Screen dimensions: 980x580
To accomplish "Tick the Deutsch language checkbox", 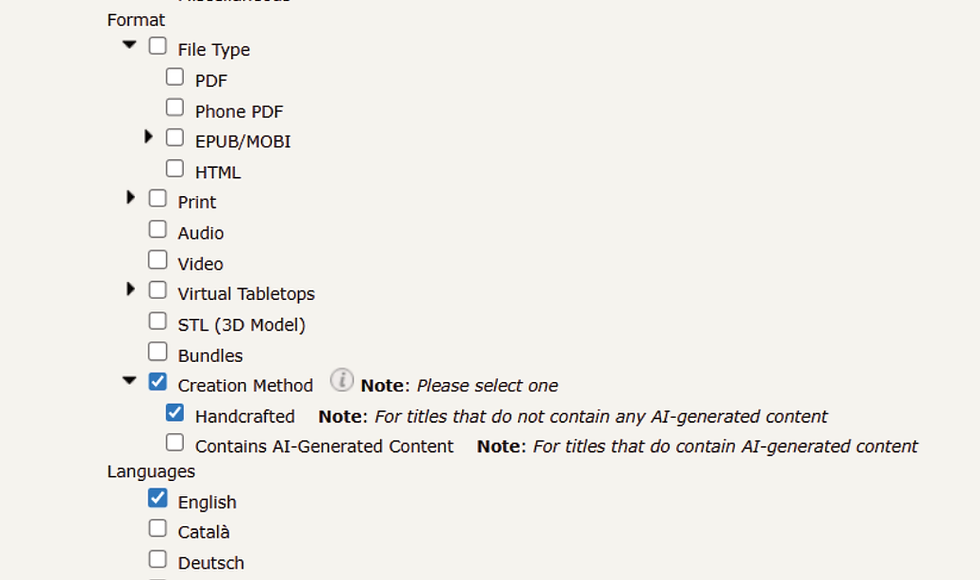I will 158,559.
